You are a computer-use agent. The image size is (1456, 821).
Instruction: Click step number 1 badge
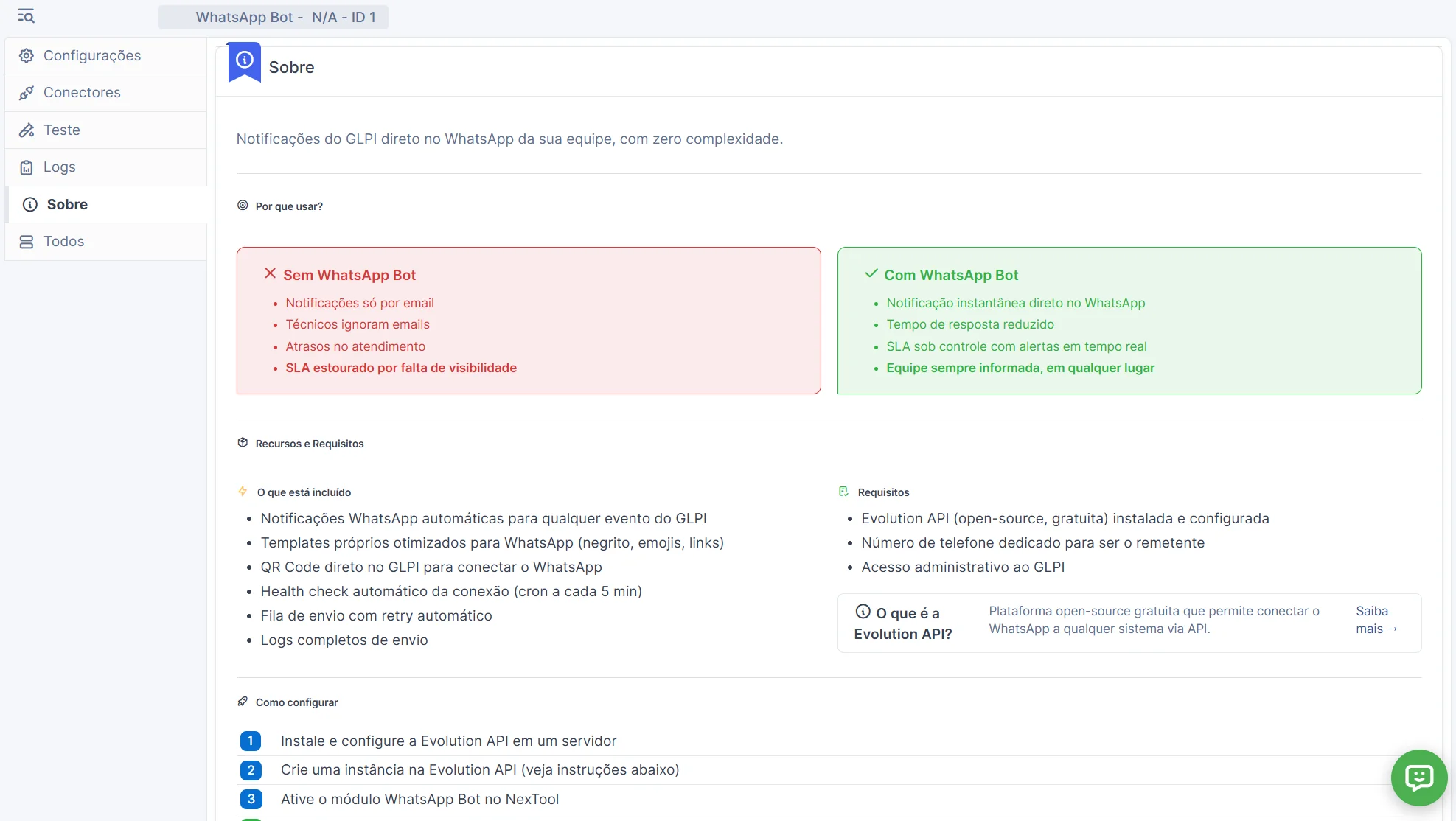[251, 741]
